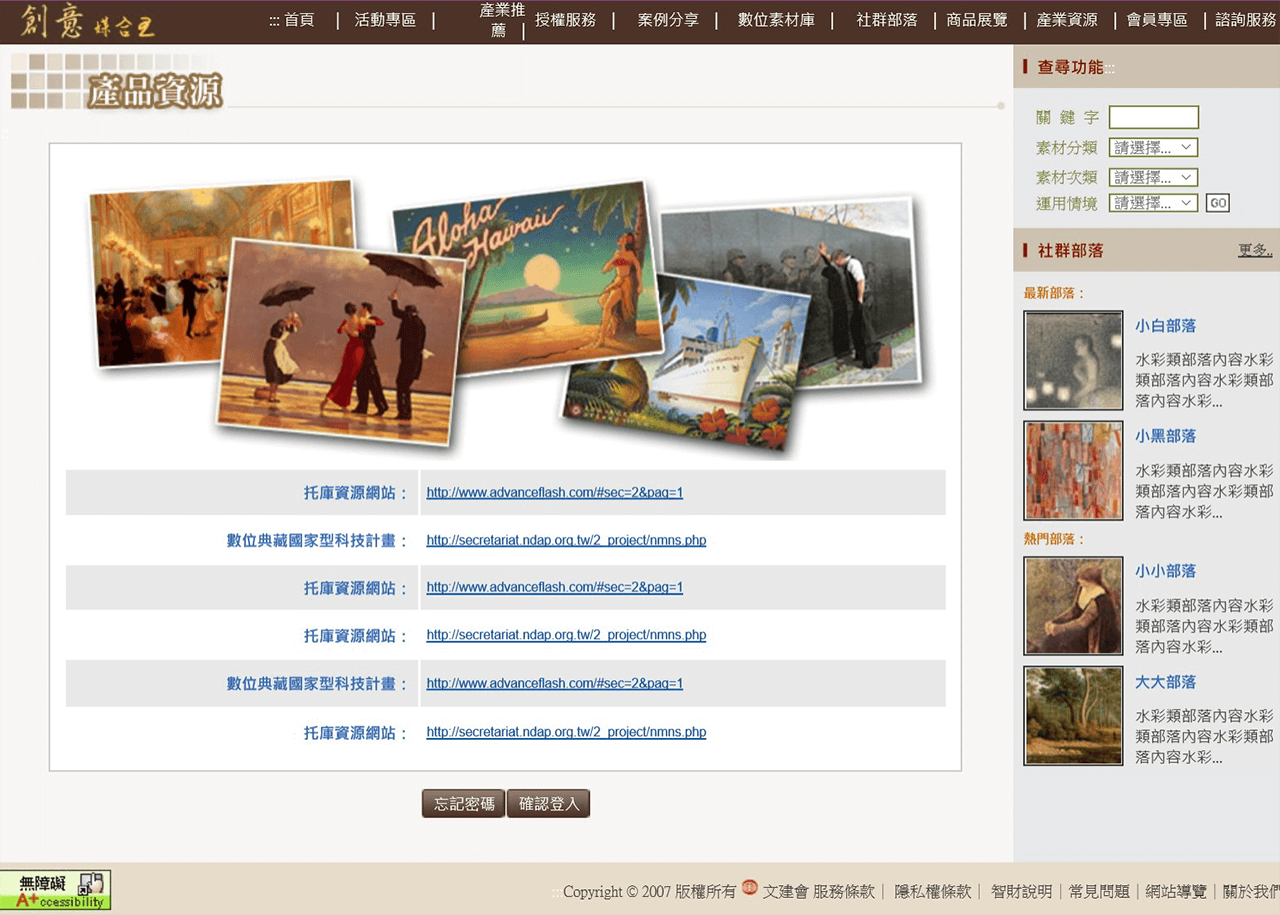Click the 創意媒合王 site logo
The height and width of the screenshot is (915, 1280).
coord(87,21)
